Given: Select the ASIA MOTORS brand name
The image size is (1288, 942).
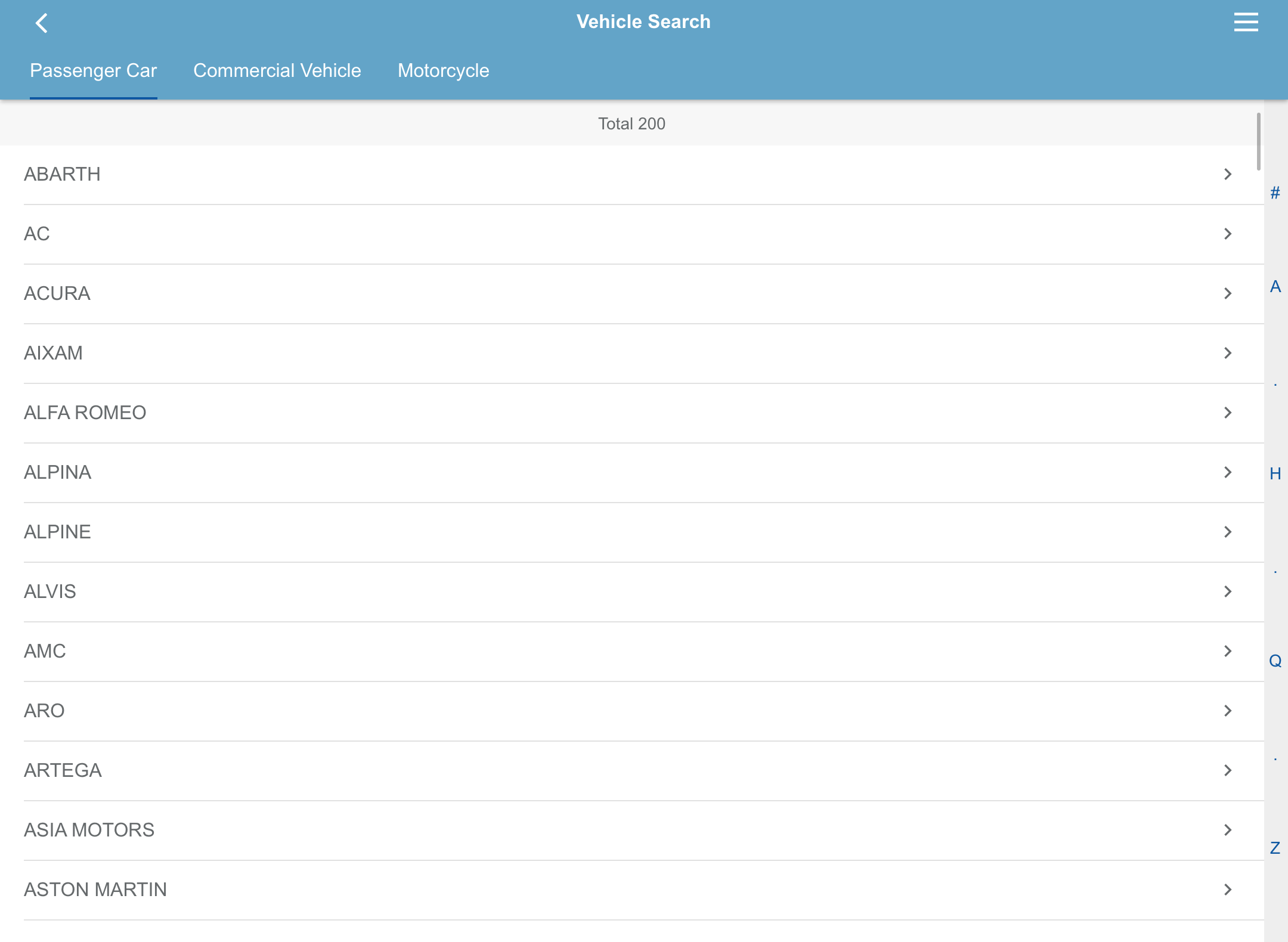Looking at the screenshot, I should click(89, 830).
